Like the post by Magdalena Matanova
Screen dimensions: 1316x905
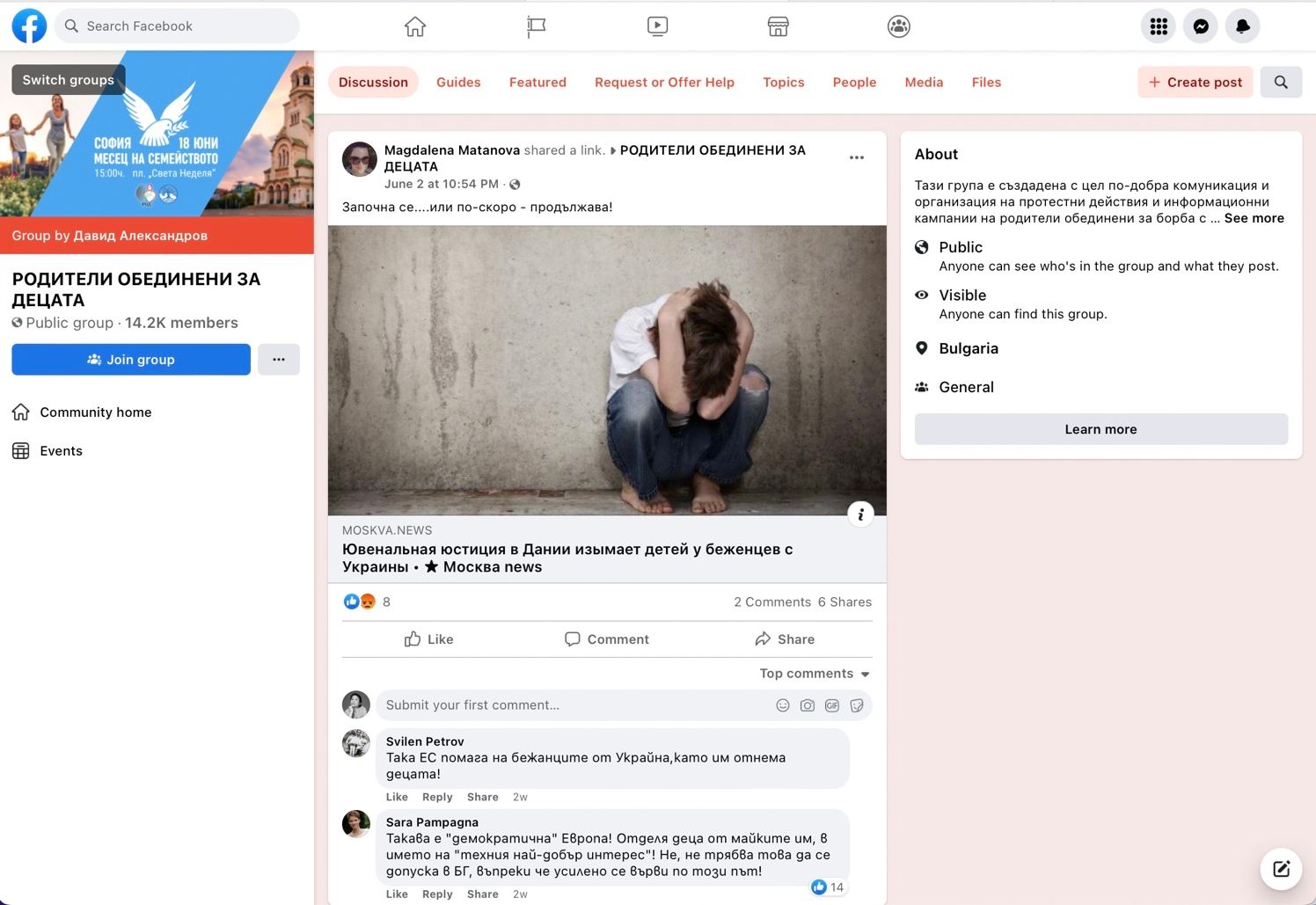[x=428, y=639]
